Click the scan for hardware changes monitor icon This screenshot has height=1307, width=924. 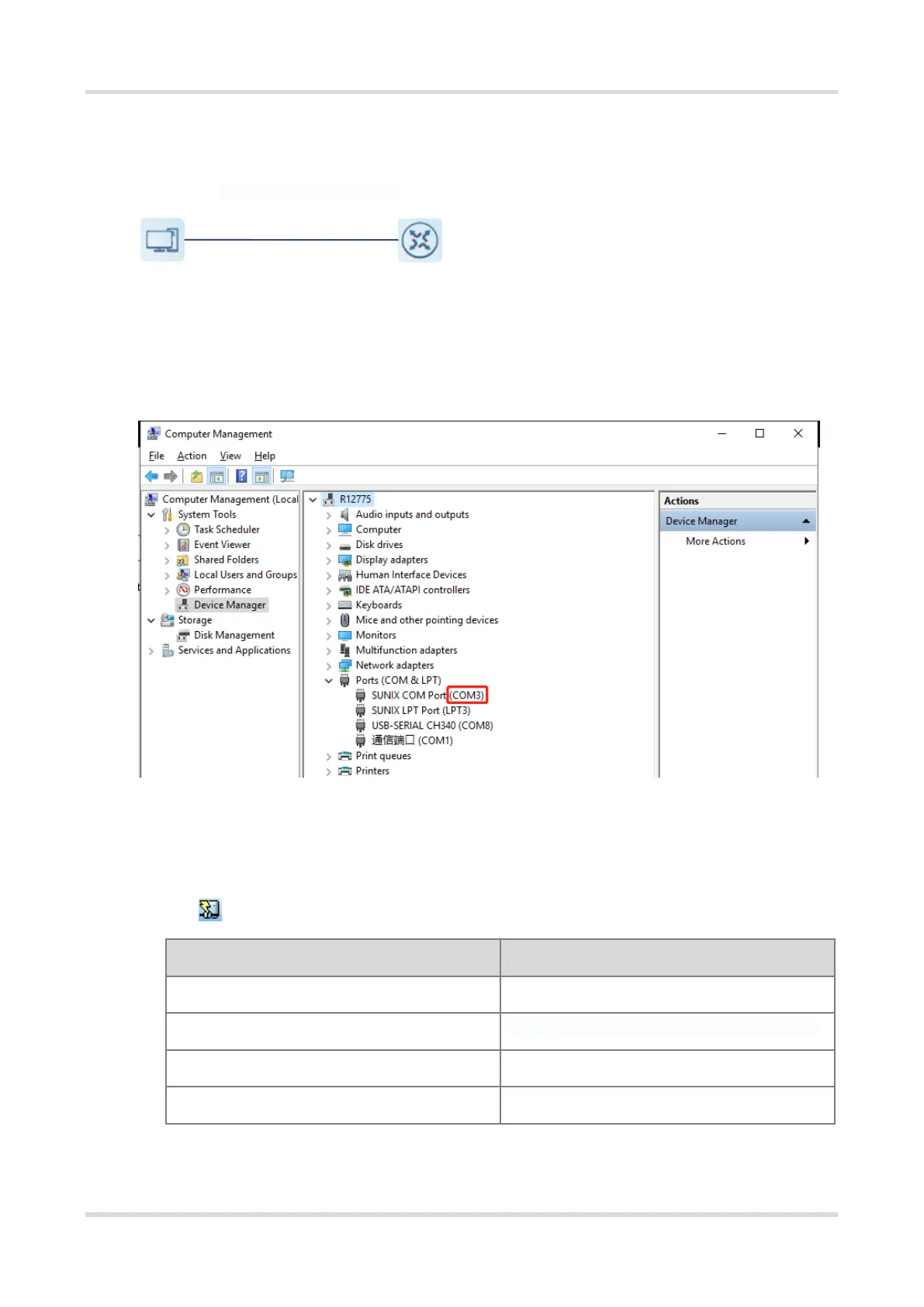287,477
